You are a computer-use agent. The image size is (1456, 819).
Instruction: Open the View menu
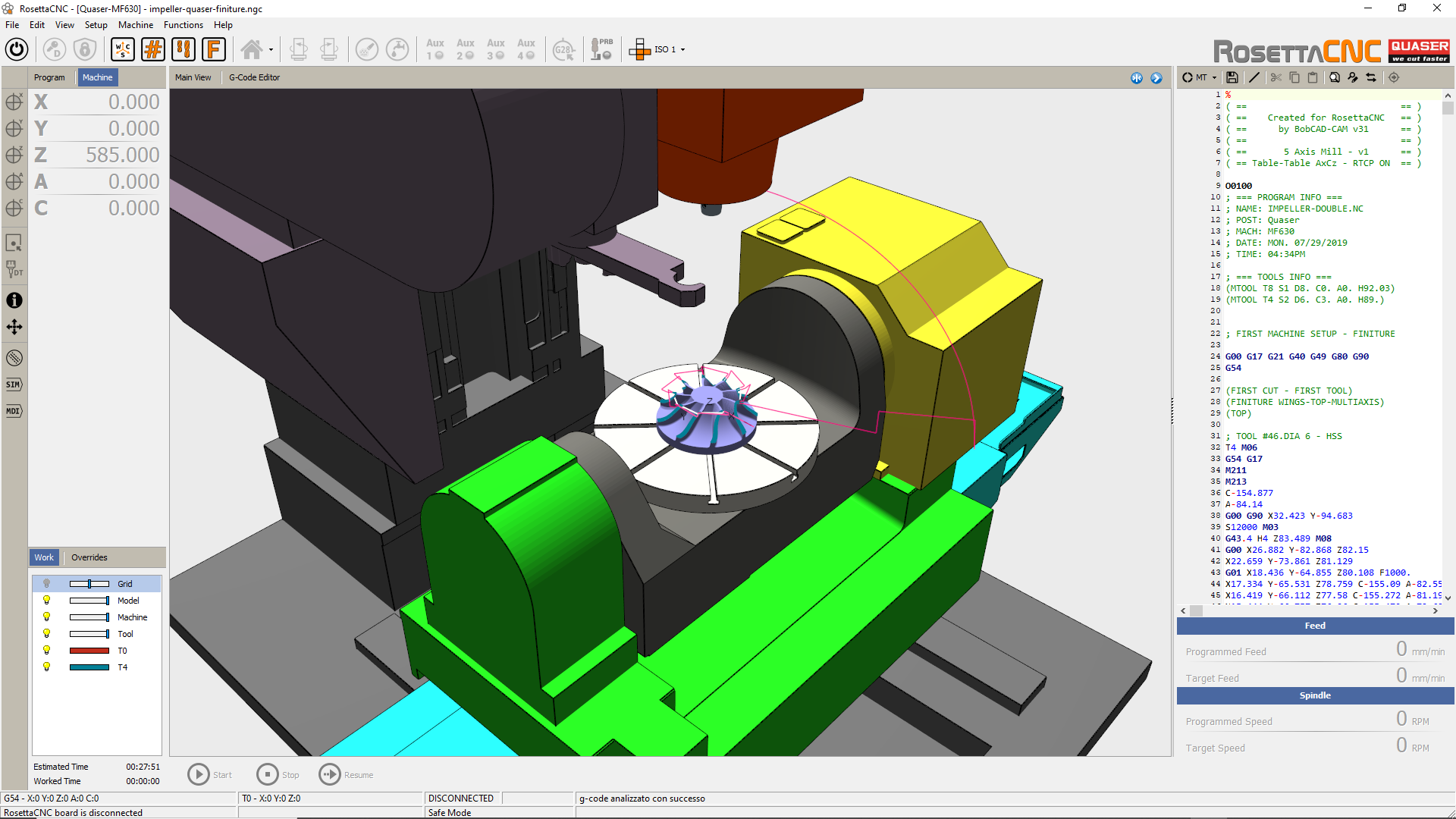coord(64,25)
